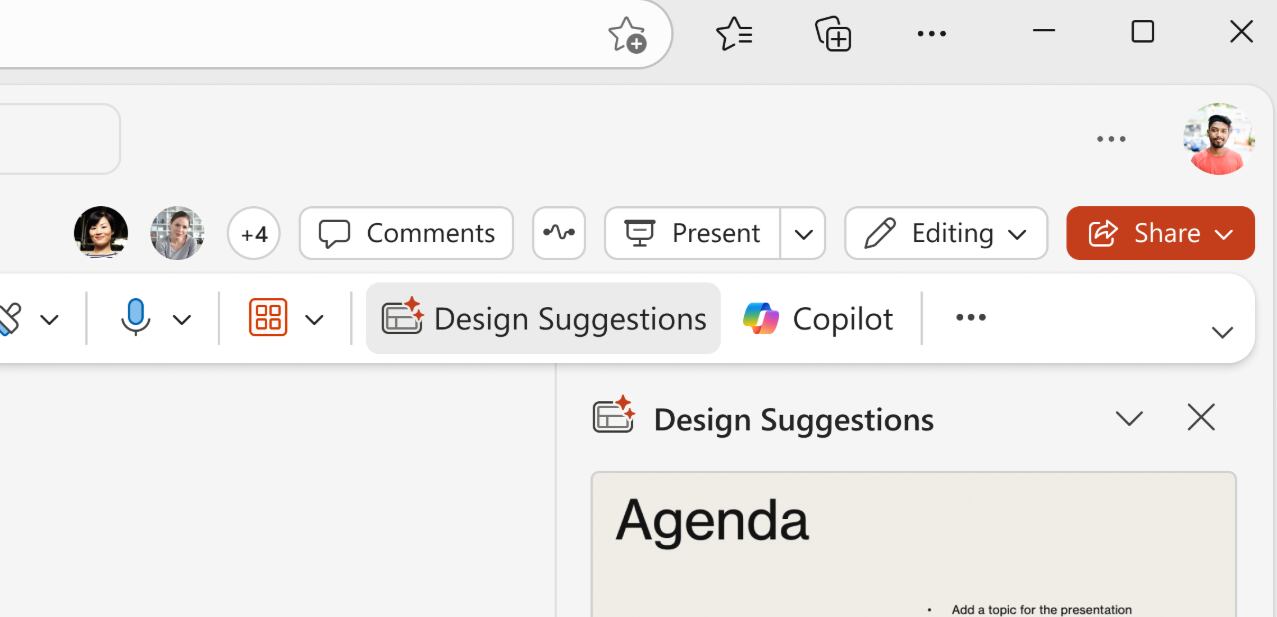Show the four additional collaborators
This screenshot has height=617, width=1277.
pyautogui.click(x=254, y=232)
